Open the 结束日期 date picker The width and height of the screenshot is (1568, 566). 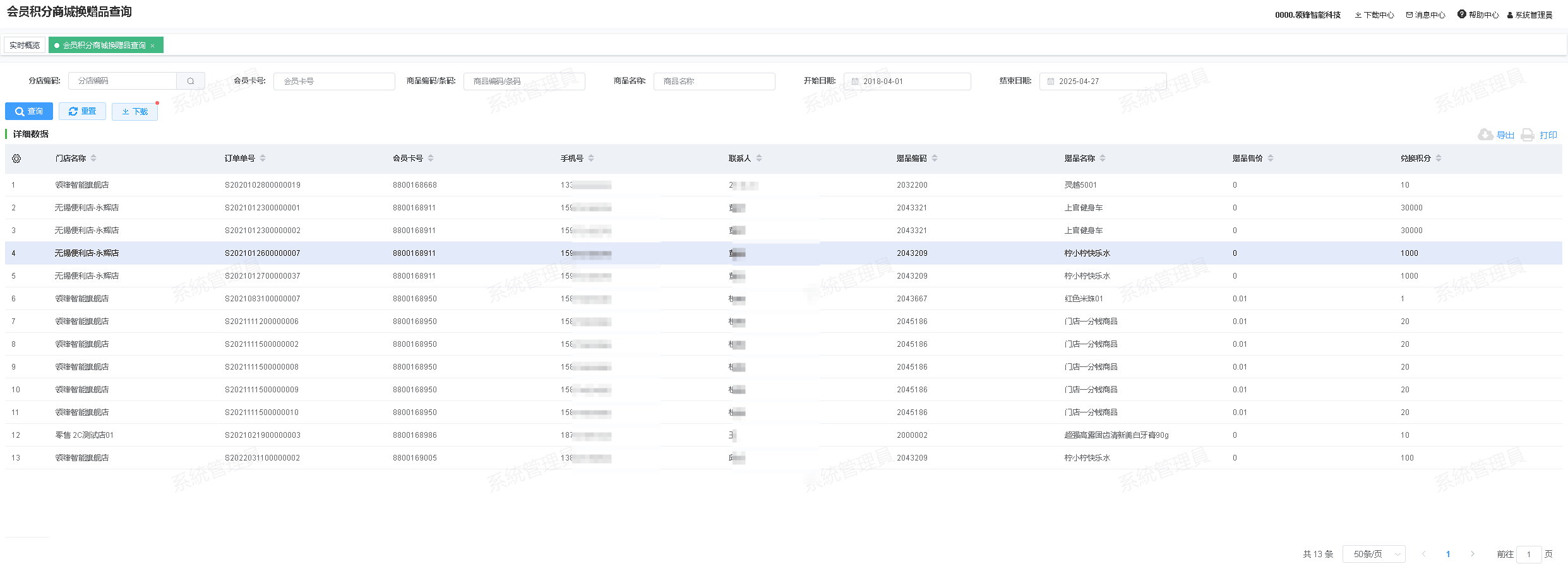(x=1103, y=81)
